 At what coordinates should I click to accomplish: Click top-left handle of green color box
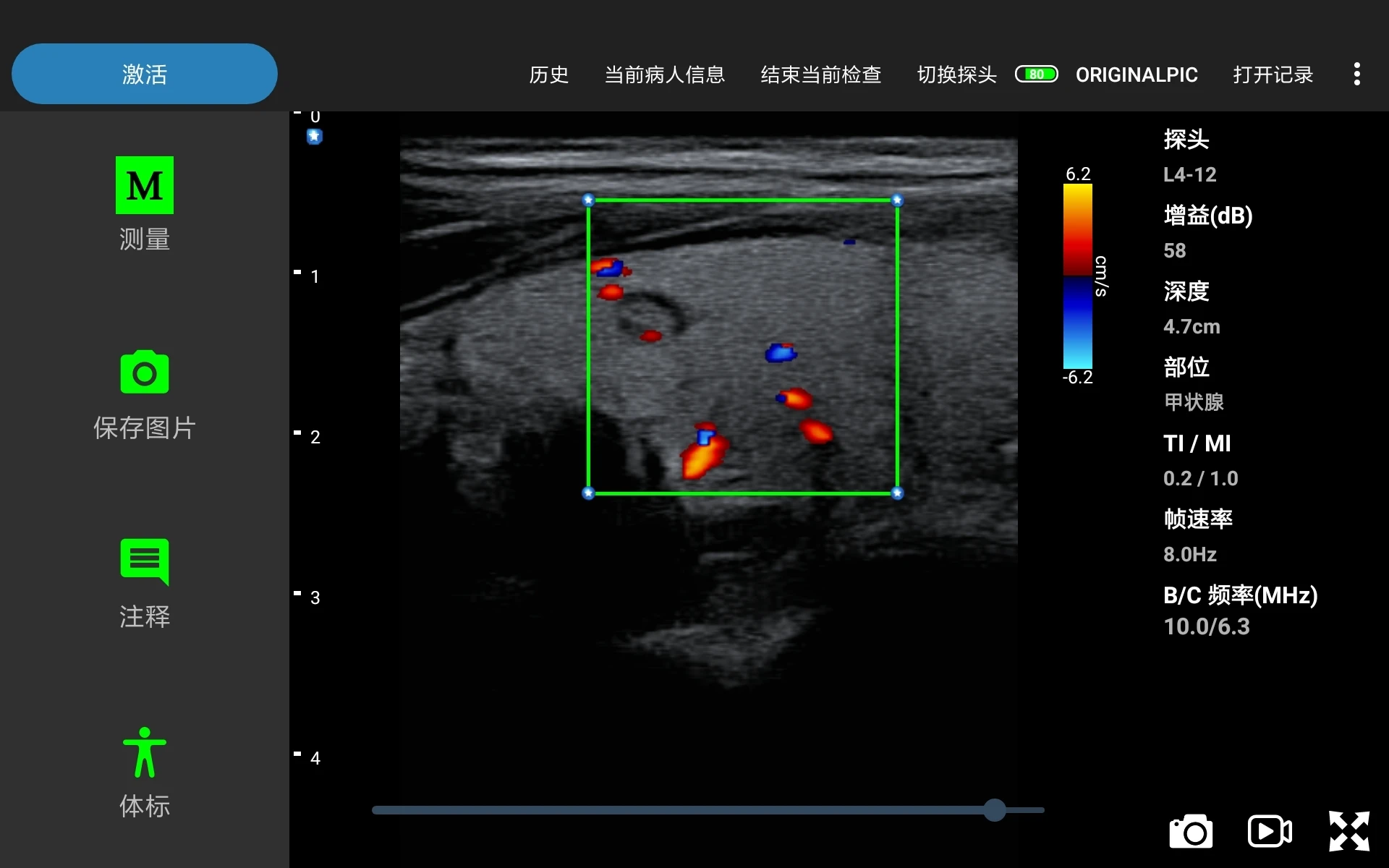click(588, 200)
